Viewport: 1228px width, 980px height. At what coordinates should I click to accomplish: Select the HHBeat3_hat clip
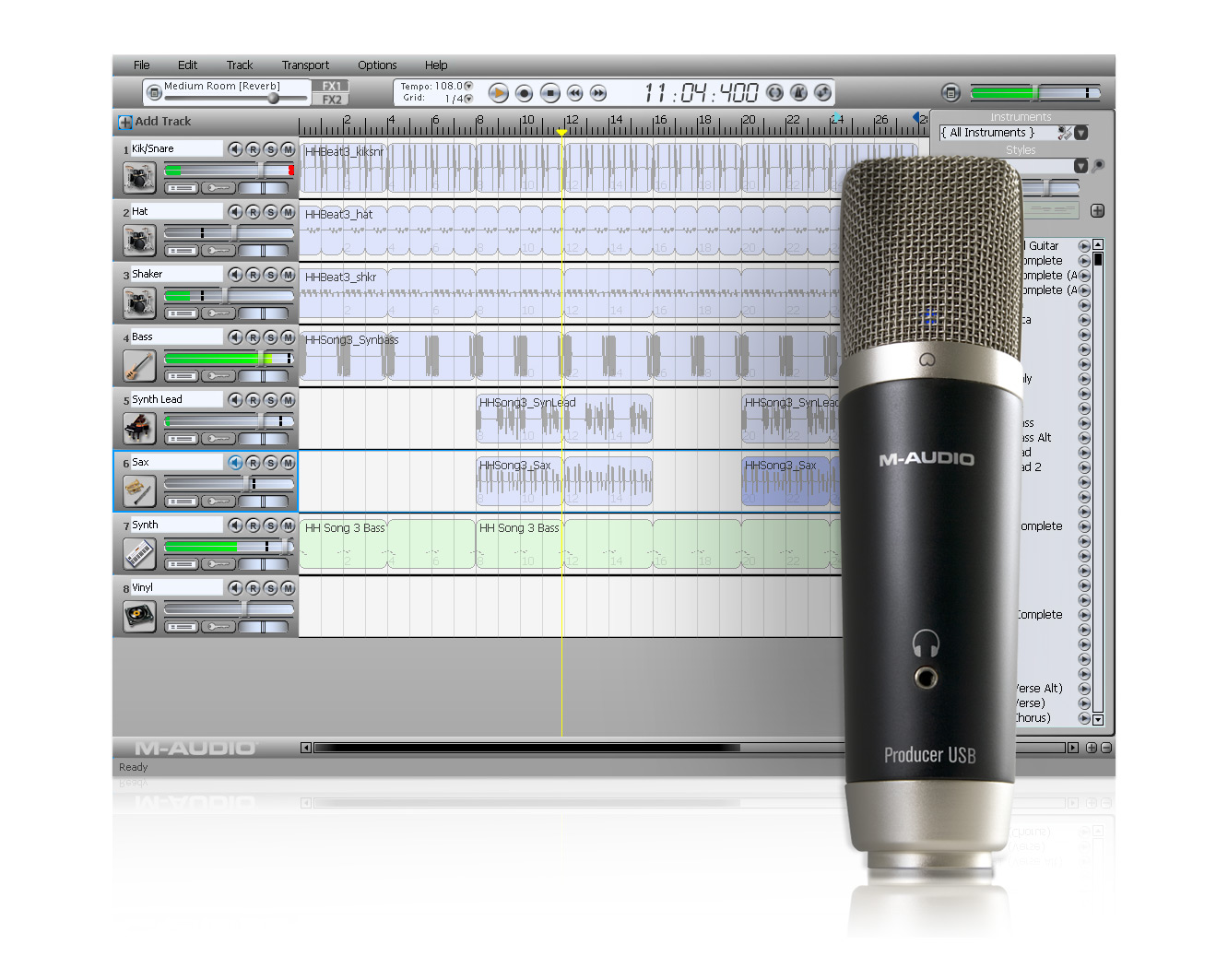572,231
